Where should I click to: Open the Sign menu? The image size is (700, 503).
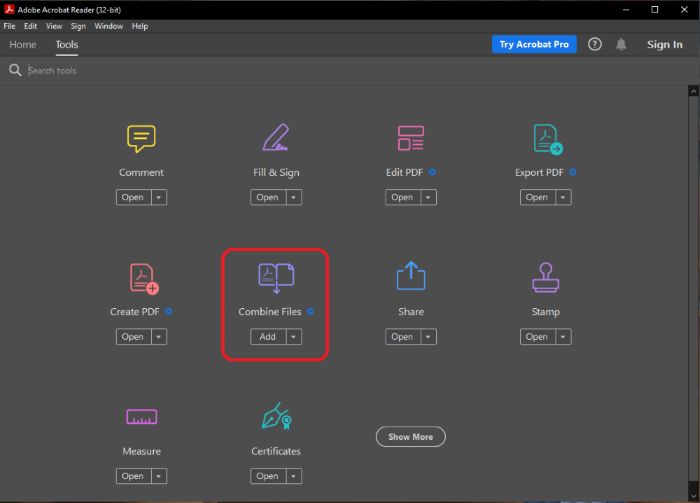[x=78, y=26]
